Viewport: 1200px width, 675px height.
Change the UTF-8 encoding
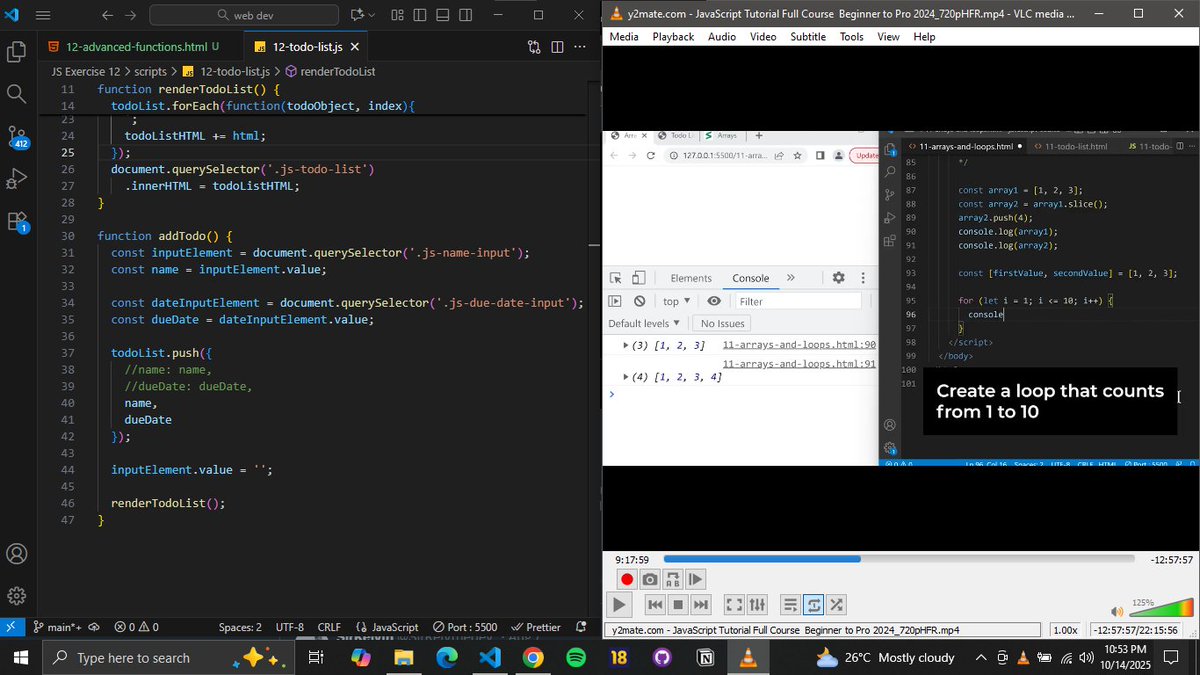pos(290,627)
